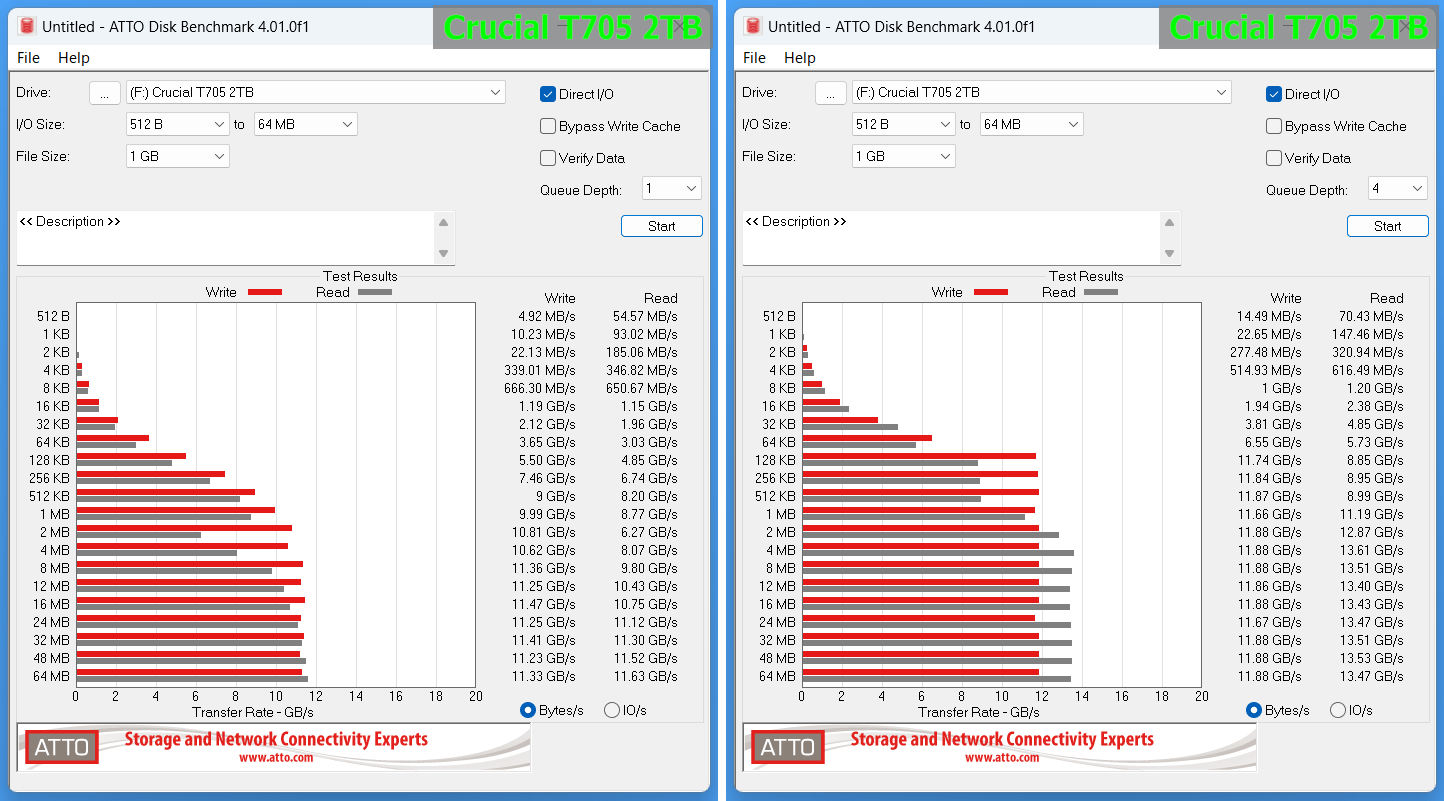The height and width of the screenshot is (801, 1444).
Task: Click the Start button in the left ATTO window
Action: (662, 226)
